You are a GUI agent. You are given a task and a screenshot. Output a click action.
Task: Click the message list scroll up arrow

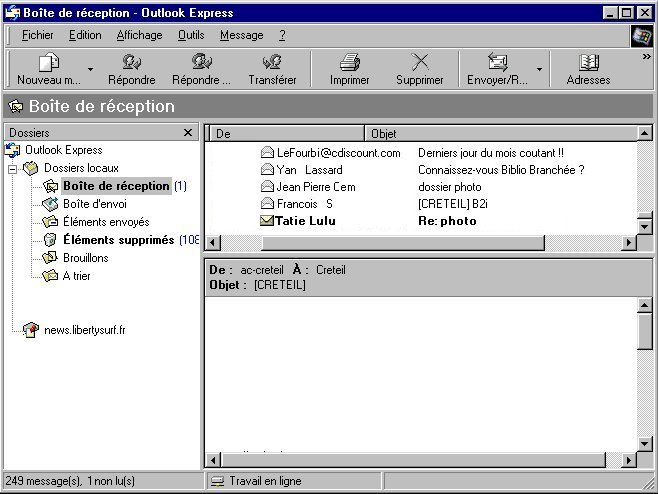[645, 133]
